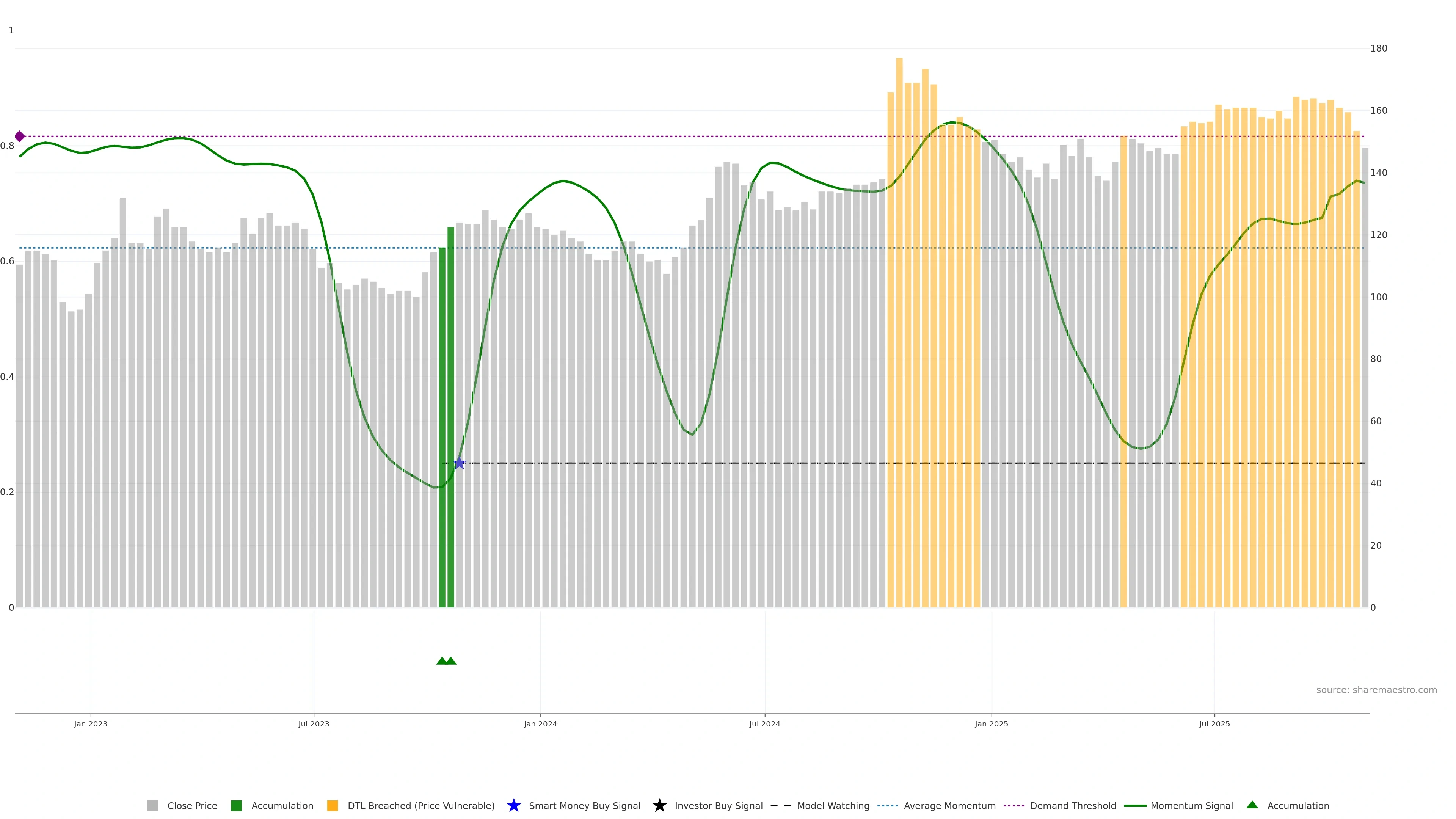
Task: Click the Jan 2023 axis tick label
Action: [x=91, y=723]
